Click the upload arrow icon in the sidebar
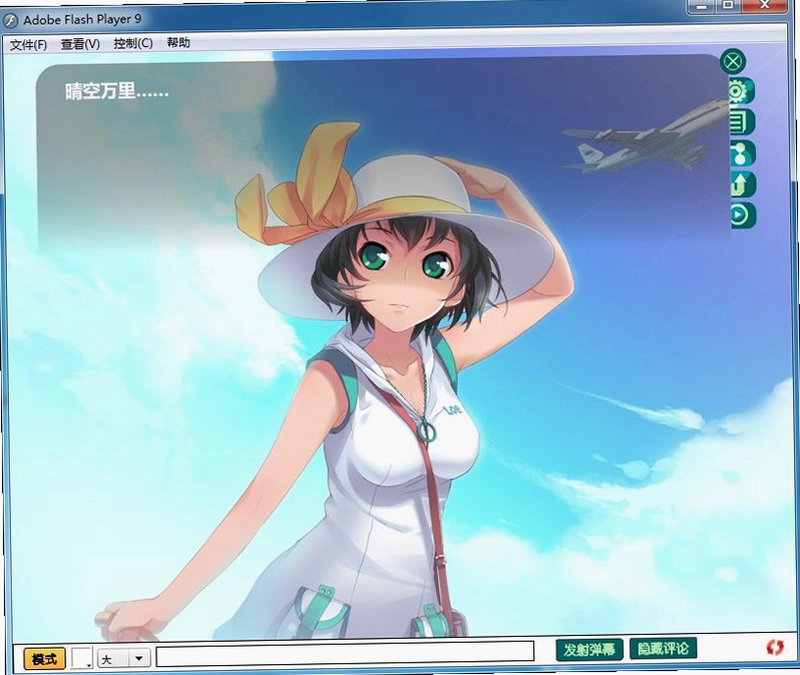This screenshot has width=800, height=675. tap(743, 184)
